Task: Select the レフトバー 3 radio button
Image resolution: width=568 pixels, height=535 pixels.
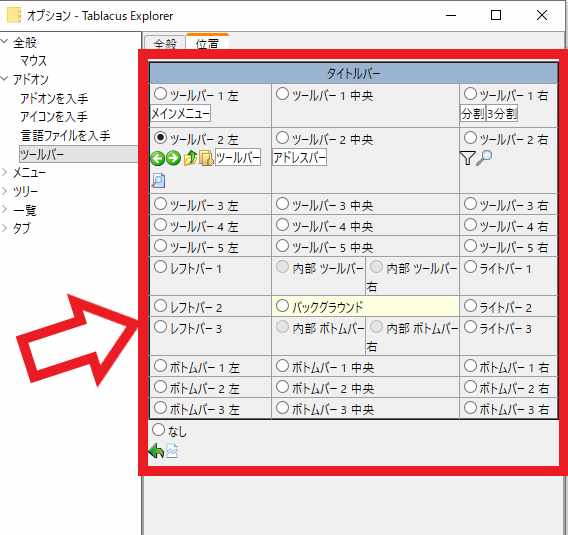Action: pos(160,327)
